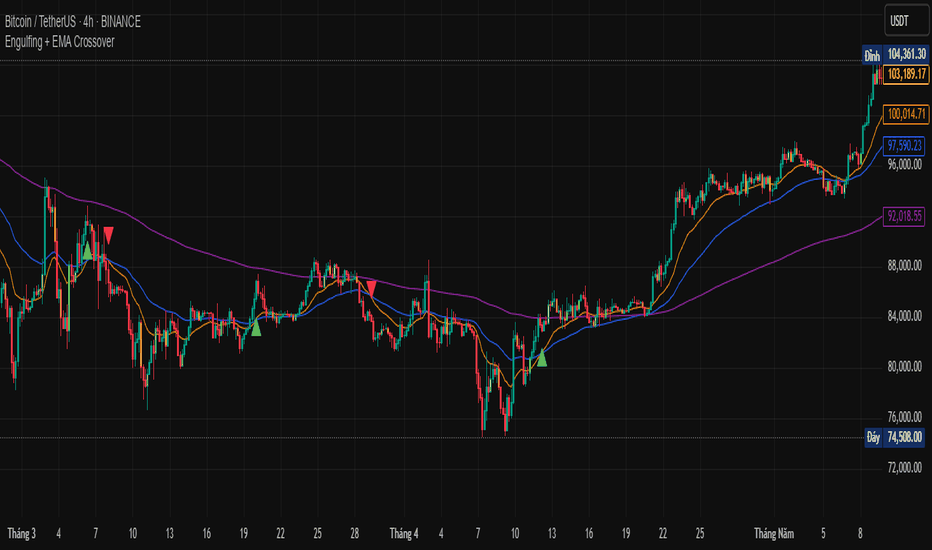Open the USDT currency selector
Screen dimensions: 932x550
[907, 21]
